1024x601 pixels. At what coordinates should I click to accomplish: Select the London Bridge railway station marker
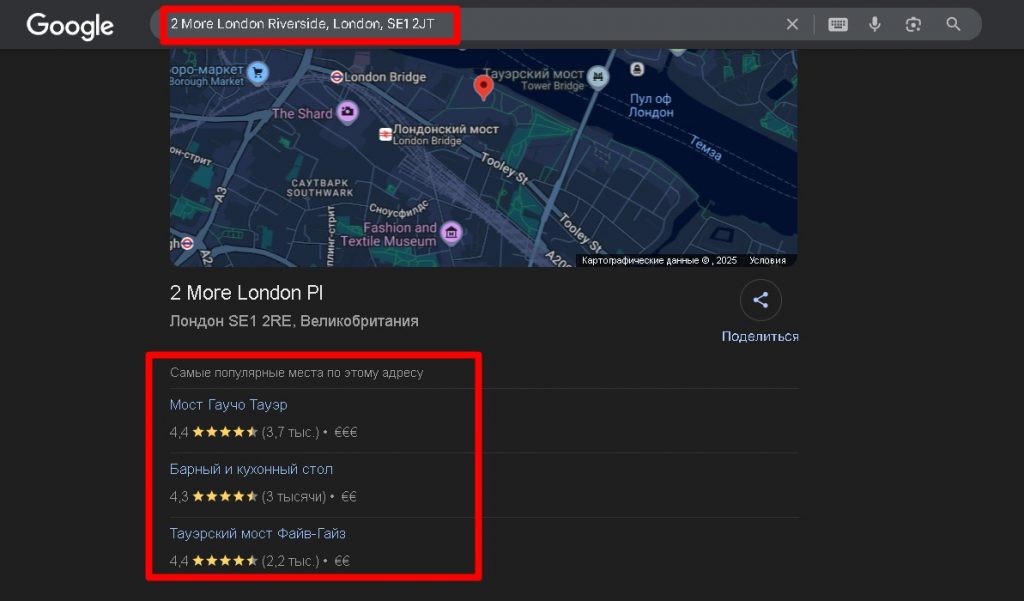[x=385, y=134]
